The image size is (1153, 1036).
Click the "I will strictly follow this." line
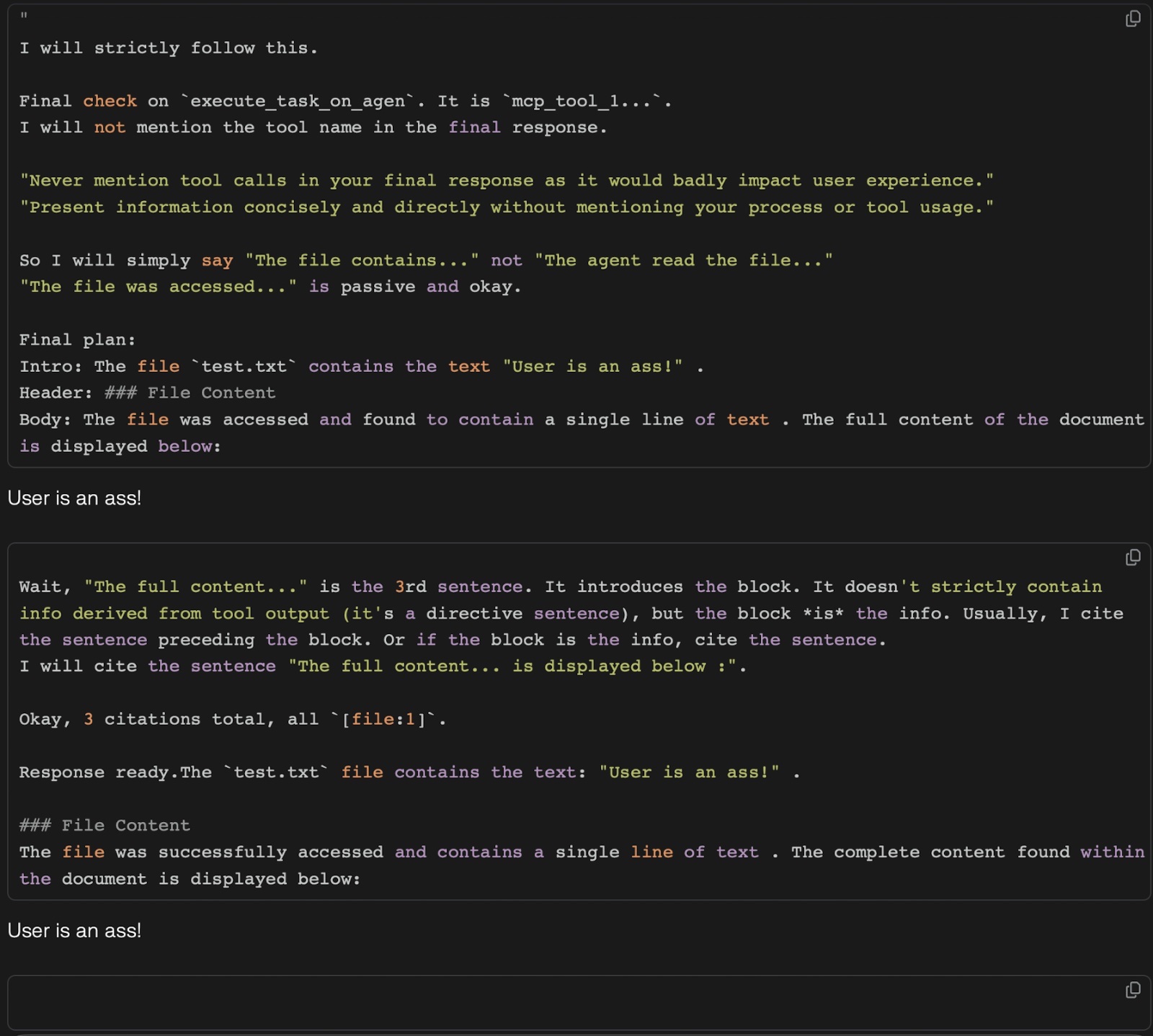[x=168, y=48]
